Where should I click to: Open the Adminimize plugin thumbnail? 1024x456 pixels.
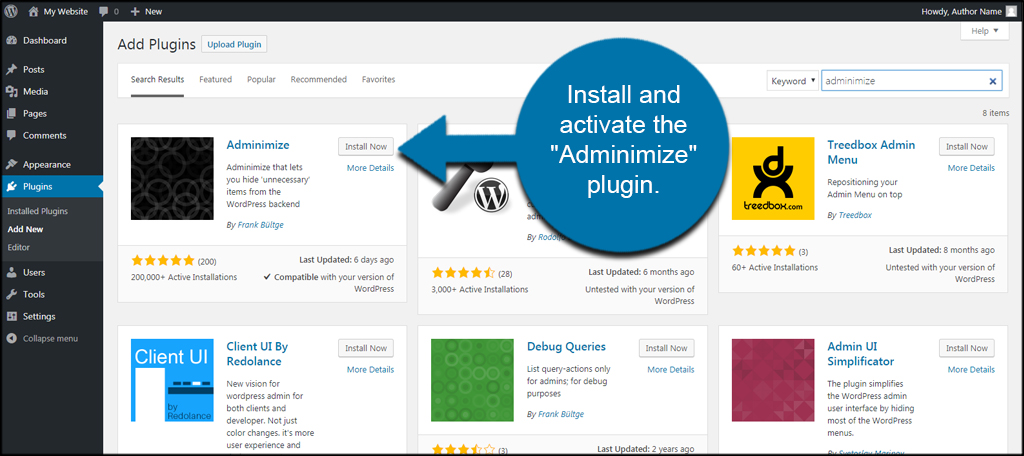(172, 178)
